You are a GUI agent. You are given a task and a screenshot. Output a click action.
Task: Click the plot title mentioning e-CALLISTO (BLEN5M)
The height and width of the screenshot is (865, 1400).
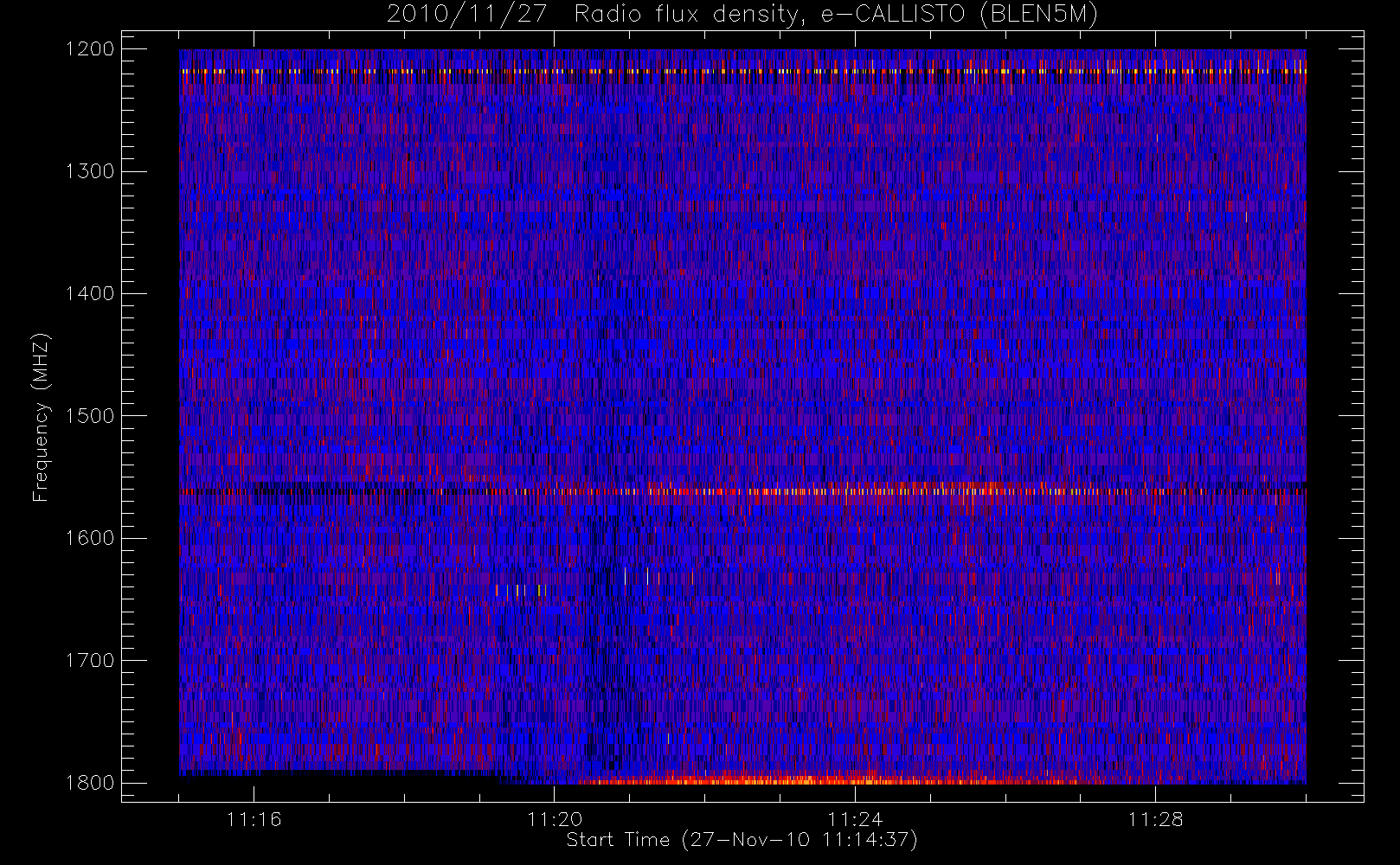(x=742, y=15)
